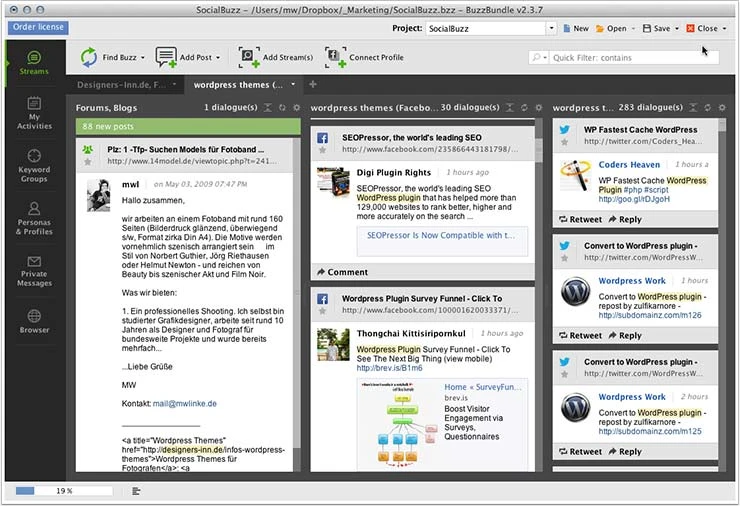Image resolution: width=740 pixels, height=506 pixels.
Task: Star the WP Fastest Cache tweet
Action: [x=564, y=142]
